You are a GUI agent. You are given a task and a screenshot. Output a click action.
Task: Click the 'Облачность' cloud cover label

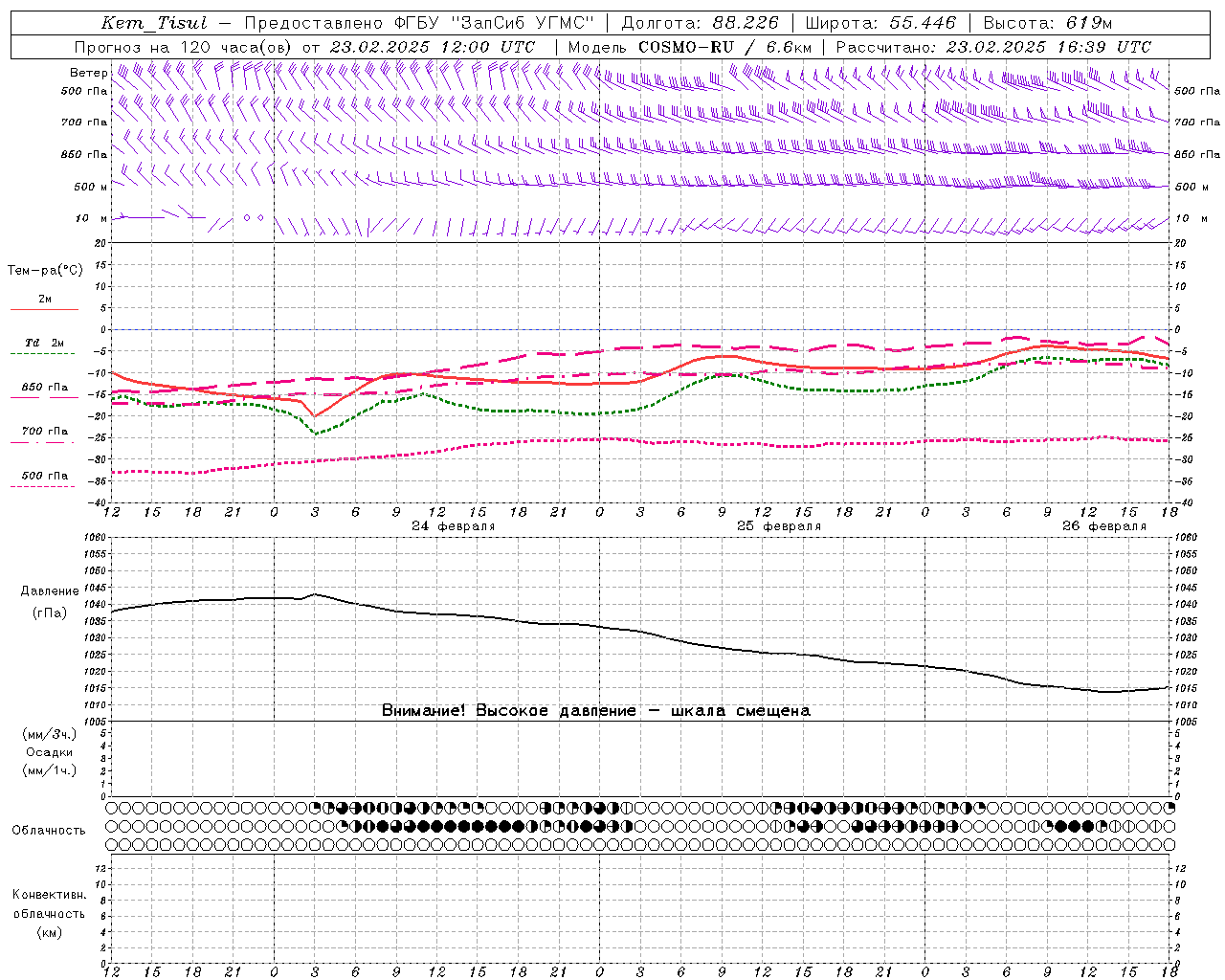49,830
